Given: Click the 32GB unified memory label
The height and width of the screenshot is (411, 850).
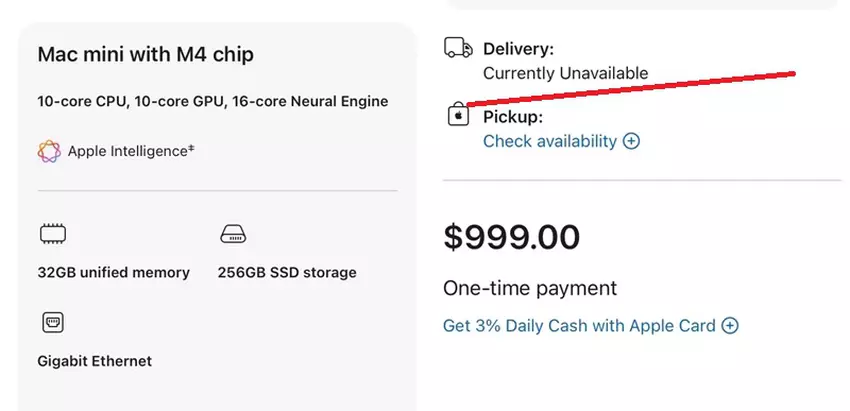Looking at the screenshot, I should (114, 272).
